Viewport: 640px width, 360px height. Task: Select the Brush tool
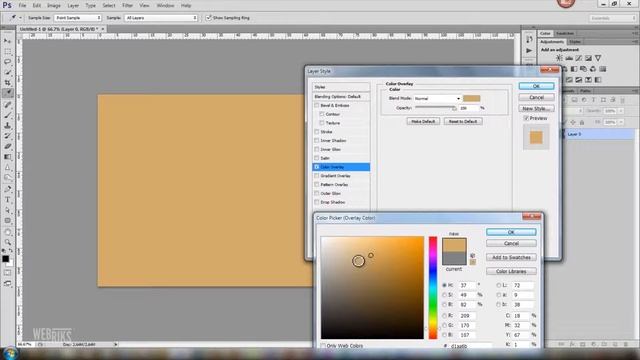point(7,116)
